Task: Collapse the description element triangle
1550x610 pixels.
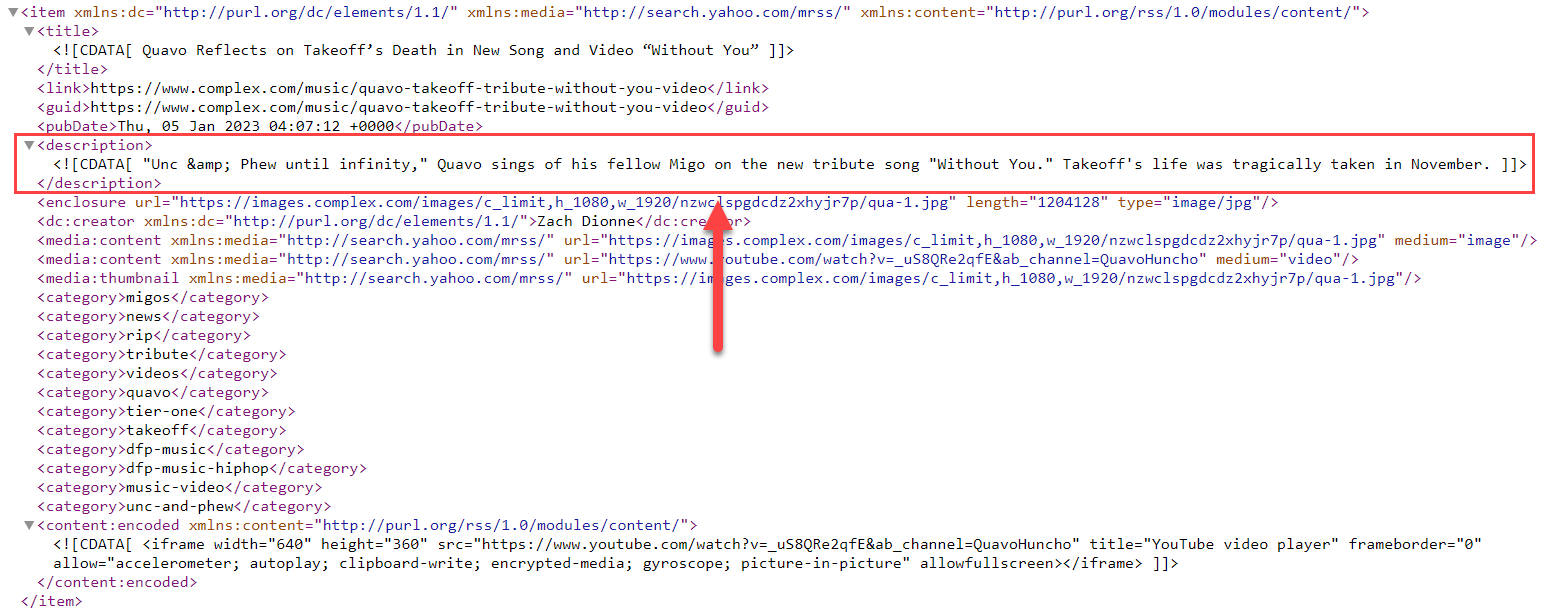Action: click(28, 146)
